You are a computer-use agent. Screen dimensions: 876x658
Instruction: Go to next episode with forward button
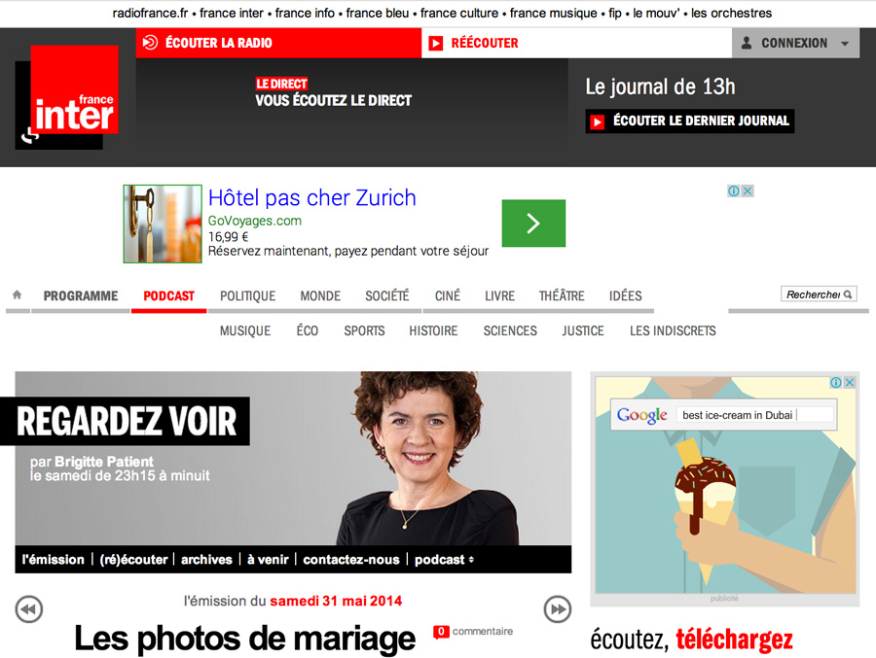coord(557,609)
